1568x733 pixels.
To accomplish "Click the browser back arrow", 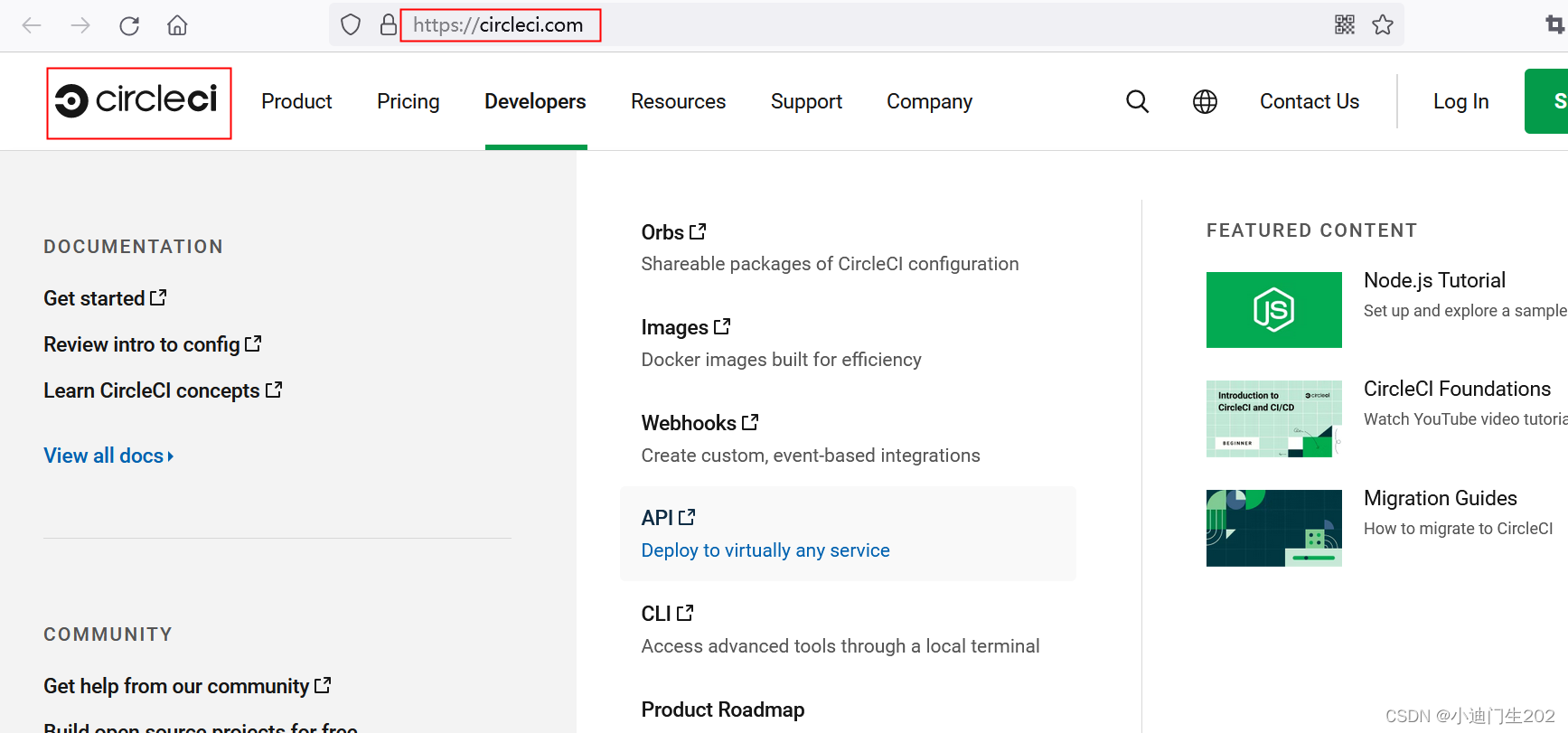I will pos(32,25).
